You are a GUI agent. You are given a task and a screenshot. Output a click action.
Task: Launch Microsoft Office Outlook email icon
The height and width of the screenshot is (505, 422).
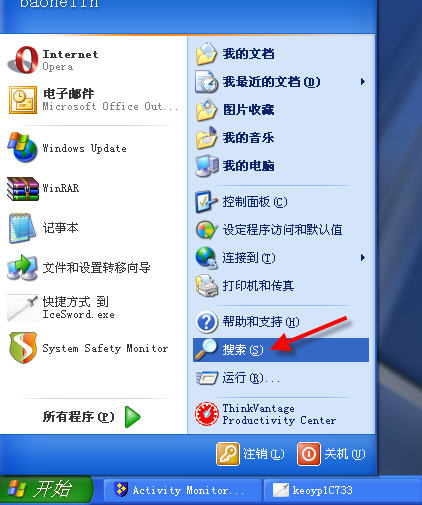tap(23, 100)
